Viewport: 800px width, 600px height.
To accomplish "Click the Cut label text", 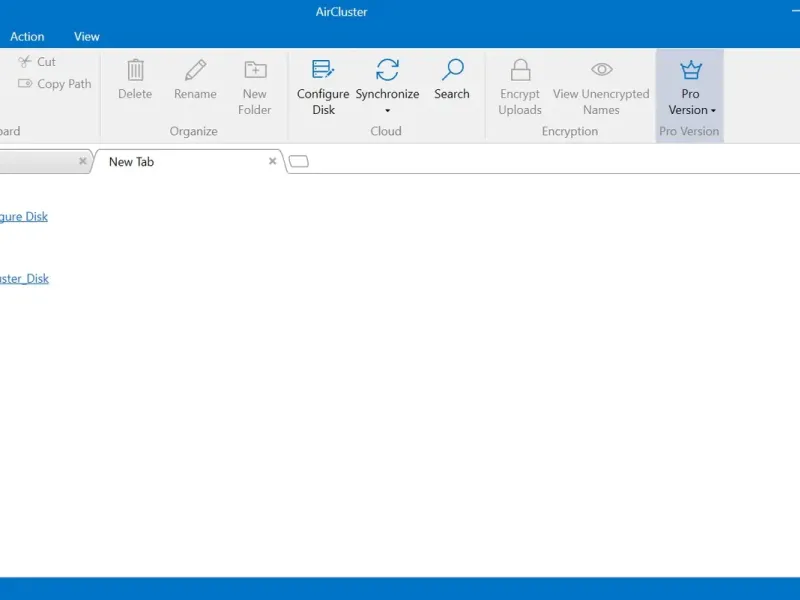I will point(46,62).
